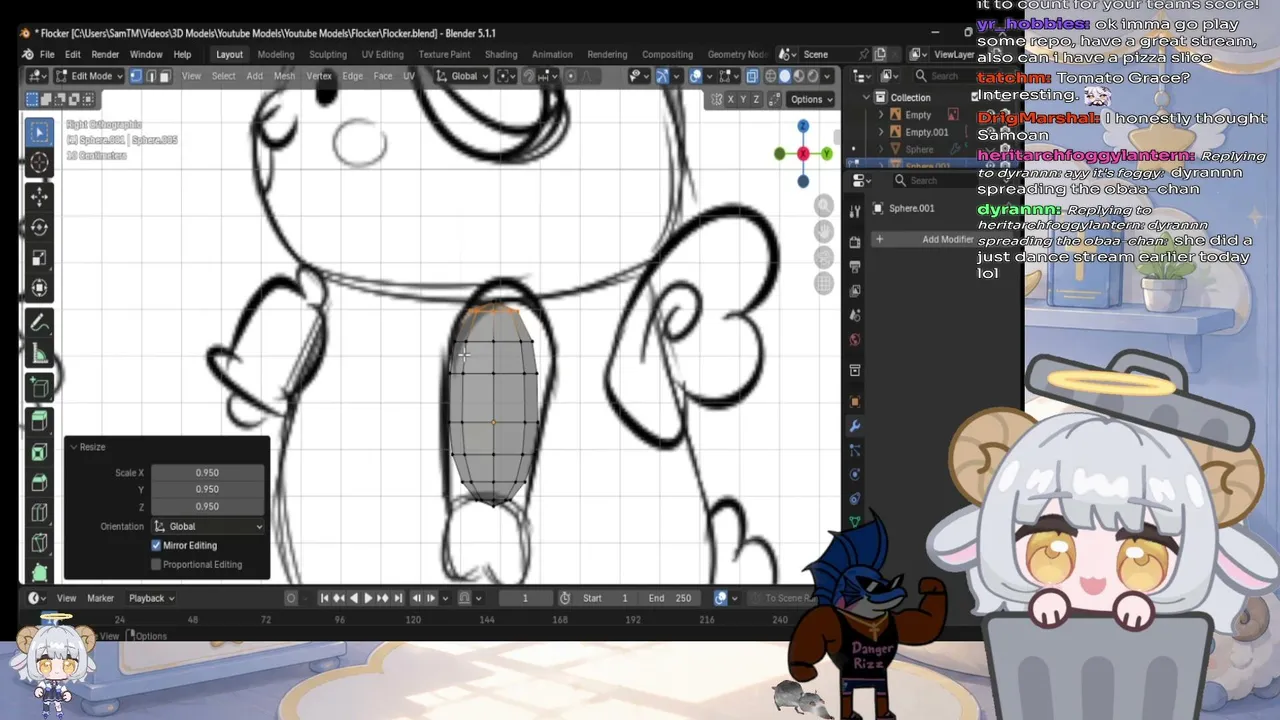Viewport: 1280px width, 720px height.
Task: Open the Global transform orientation dropdown in header
Action: 464,76
